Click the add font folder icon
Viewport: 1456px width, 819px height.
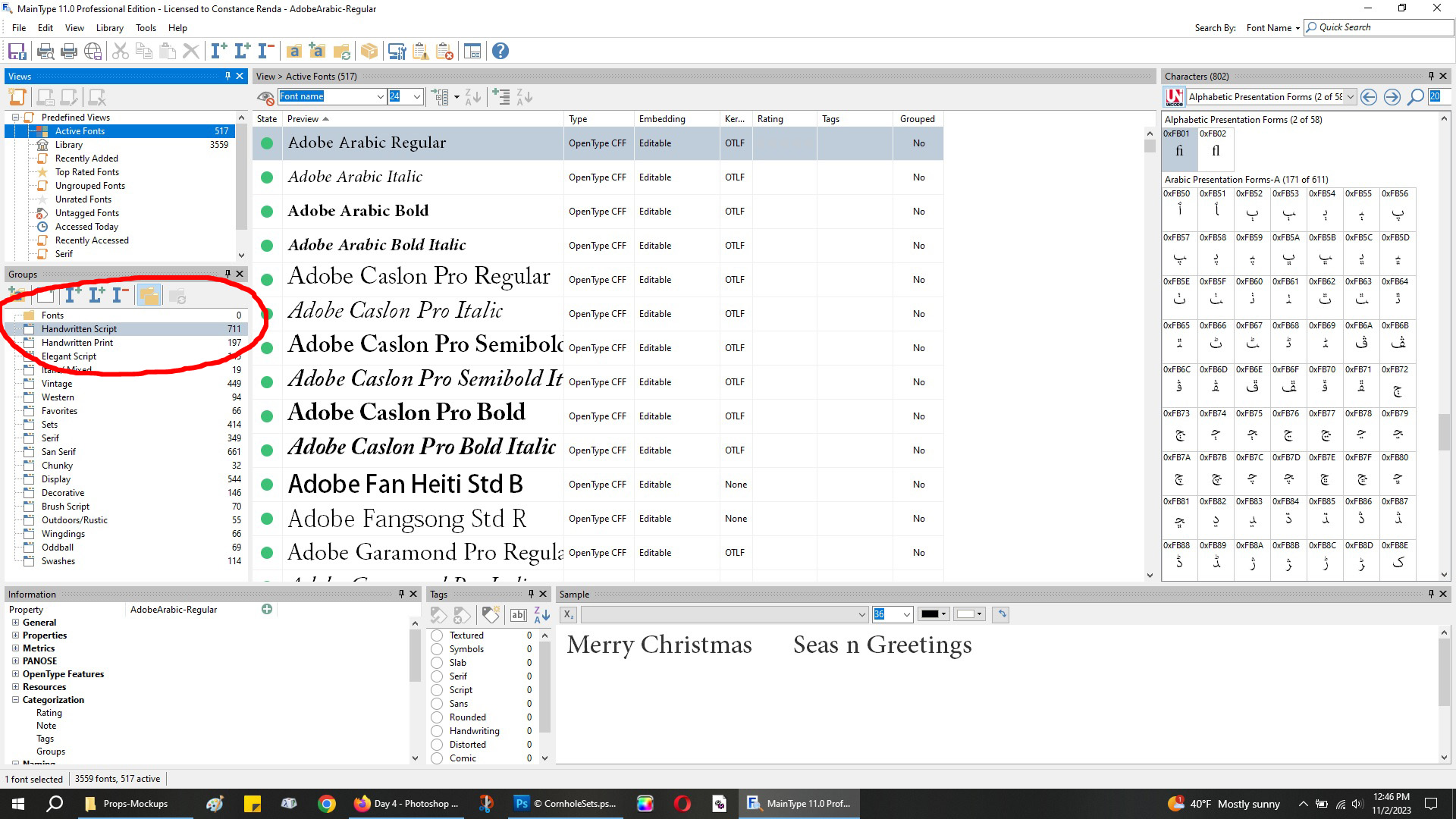point(317,52)
